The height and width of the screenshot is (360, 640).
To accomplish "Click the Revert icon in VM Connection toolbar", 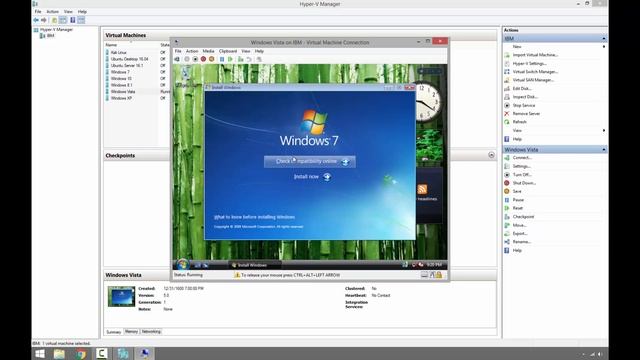I will [249, 59].
